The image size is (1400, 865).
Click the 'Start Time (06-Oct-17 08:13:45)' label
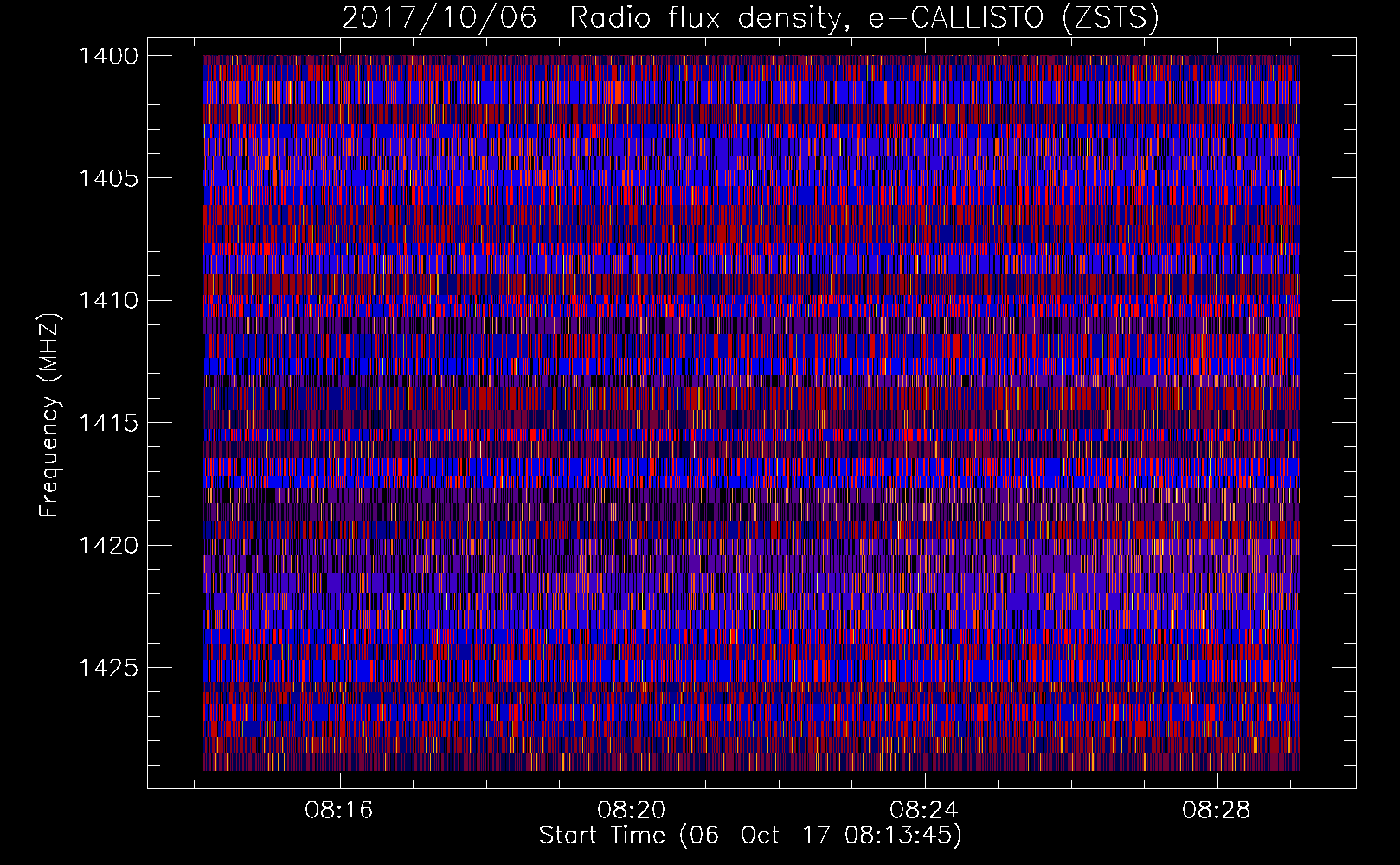click(750, 836)
